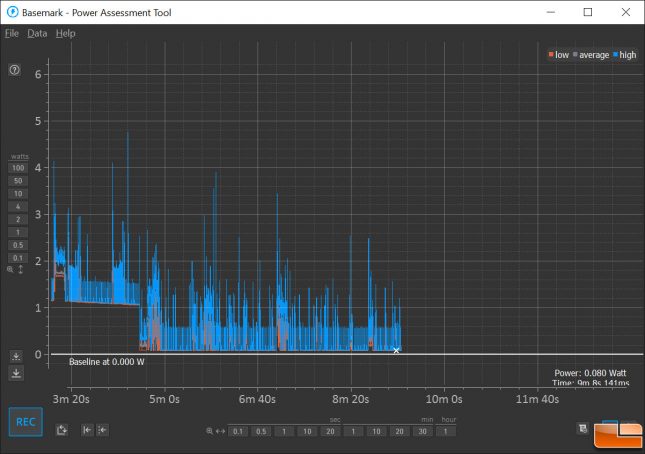Click the horizontal zoom magnifier icon
Image resolution: width=645 pixels, height=454 pixels.
pos(209,431)
